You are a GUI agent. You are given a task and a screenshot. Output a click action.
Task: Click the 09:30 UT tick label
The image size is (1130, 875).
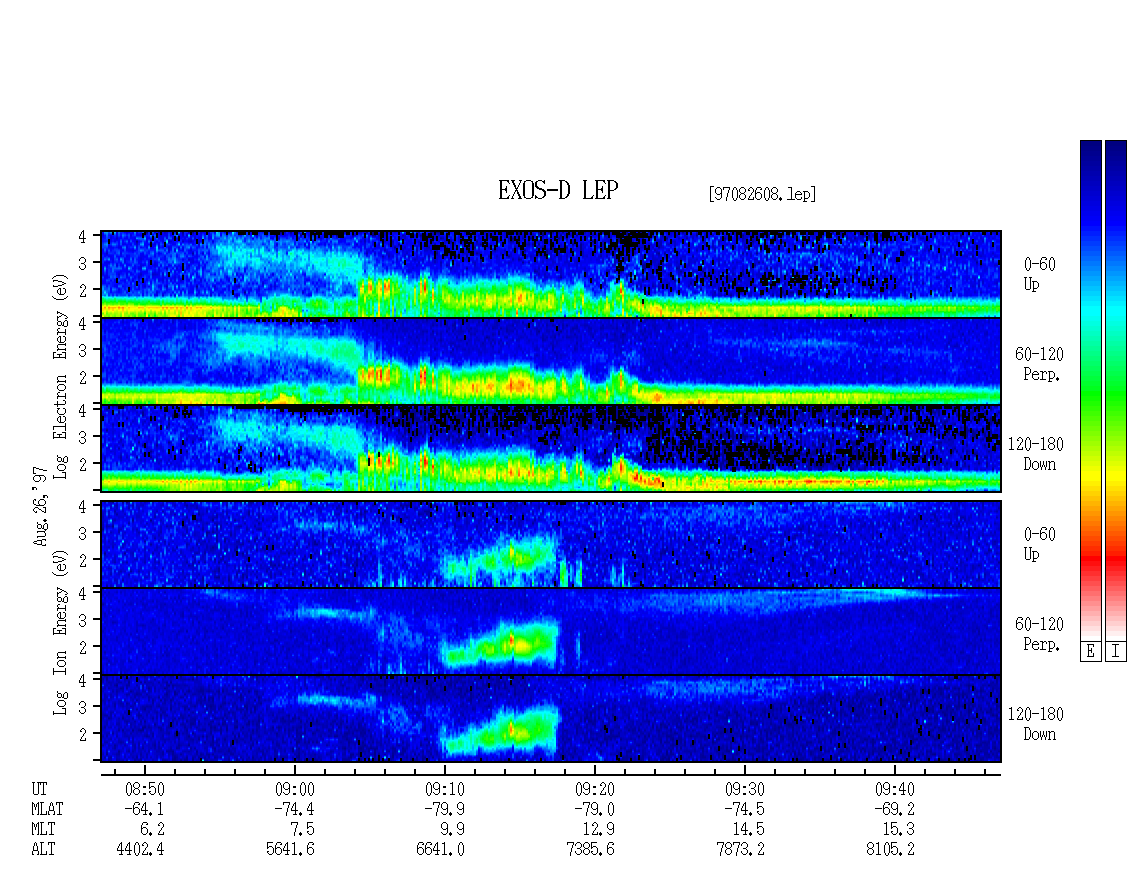[744, 789]
